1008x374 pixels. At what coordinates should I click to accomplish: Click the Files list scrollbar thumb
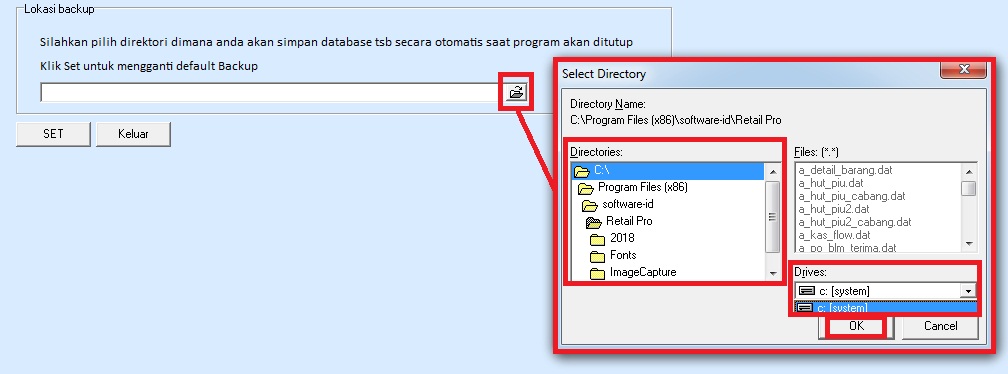click(x=969, y=188)
